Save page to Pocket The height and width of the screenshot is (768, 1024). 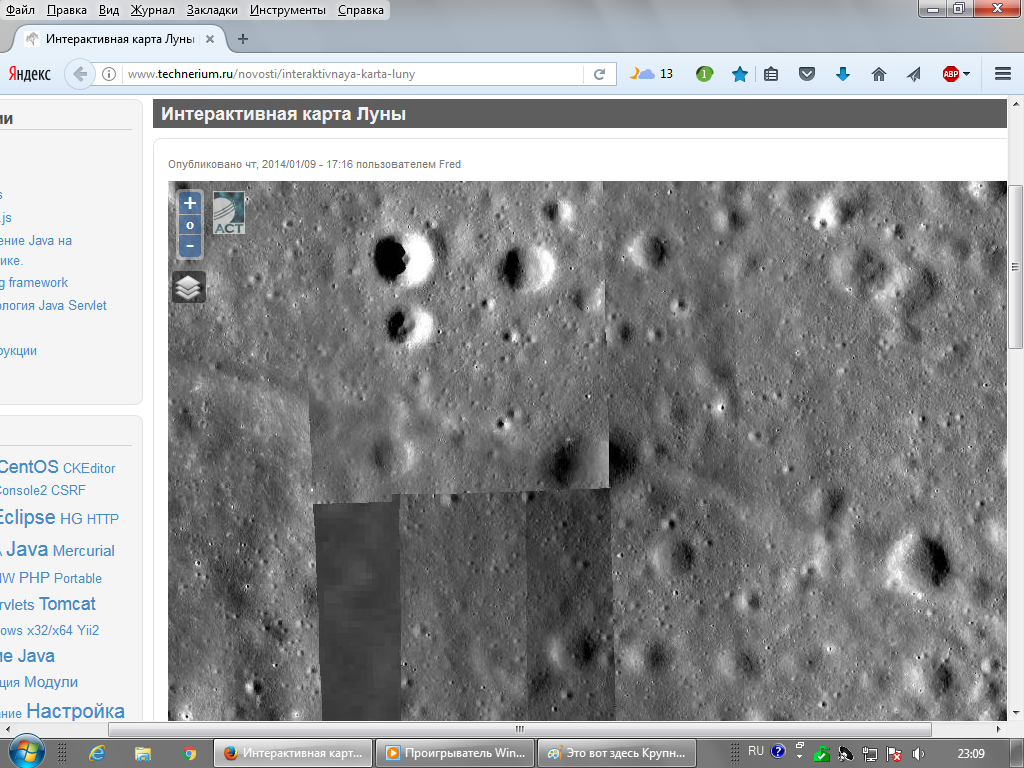click(807, 74)
